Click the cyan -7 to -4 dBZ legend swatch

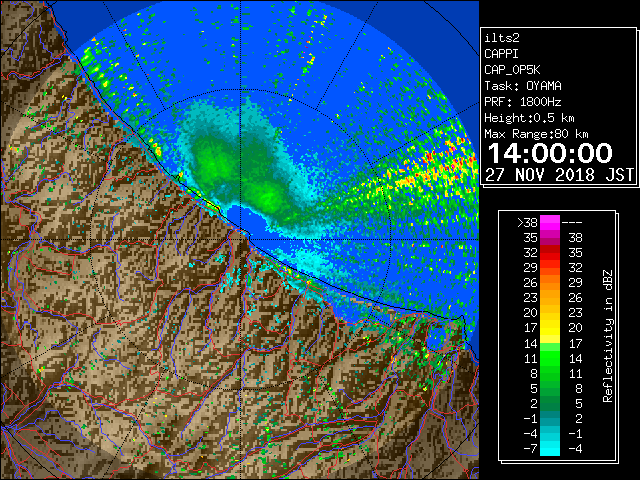(550, 448)
